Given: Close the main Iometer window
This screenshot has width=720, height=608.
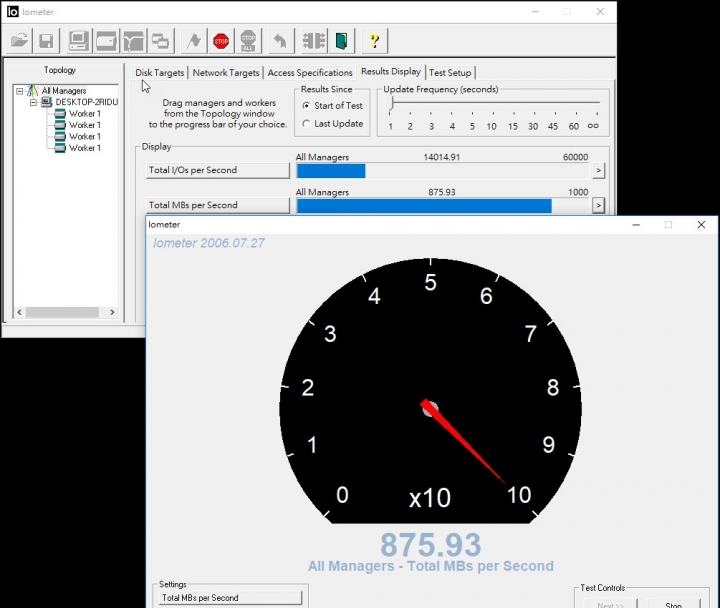Looking at the screenshot, I should coord(600,12).
